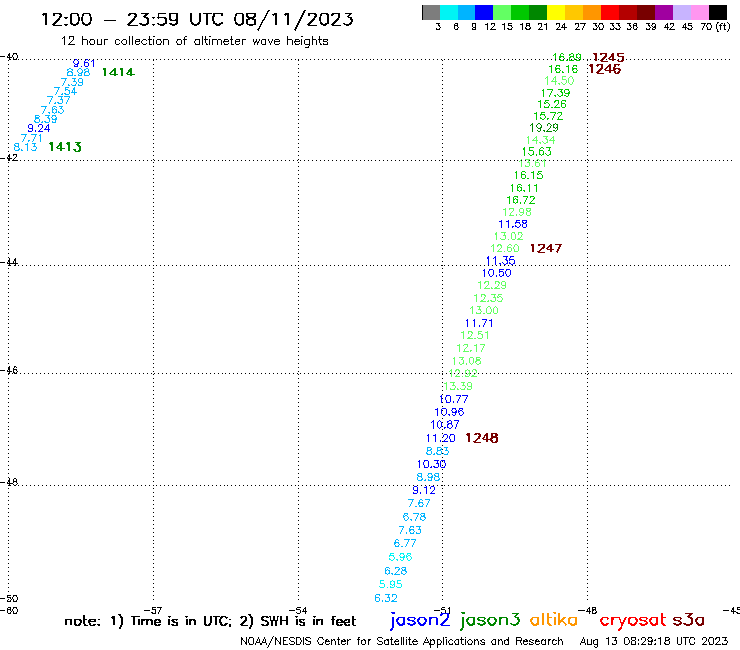Click the 14.34 wave height
This screenshot has width=740, height=650.
tap(540, 140)
